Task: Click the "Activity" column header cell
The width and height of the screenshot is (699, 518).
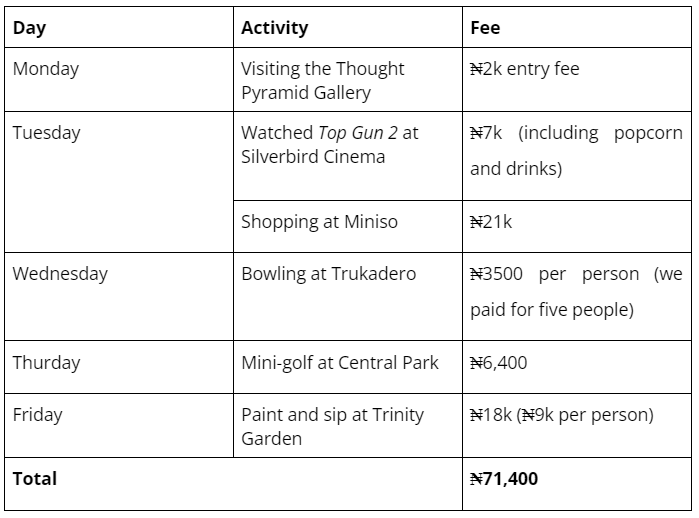Action: click(275, 28)
